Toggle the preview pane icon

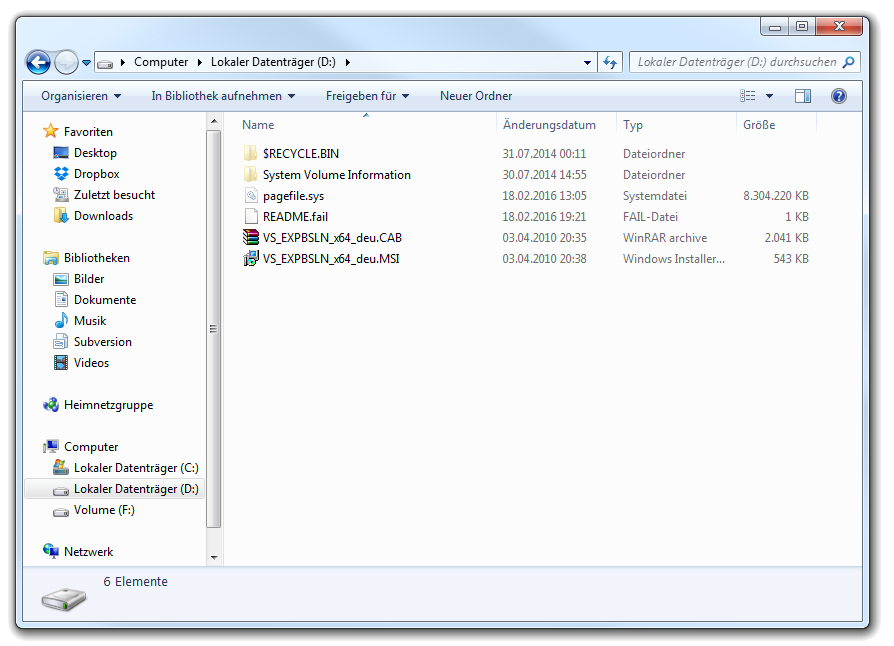point(802,96)
